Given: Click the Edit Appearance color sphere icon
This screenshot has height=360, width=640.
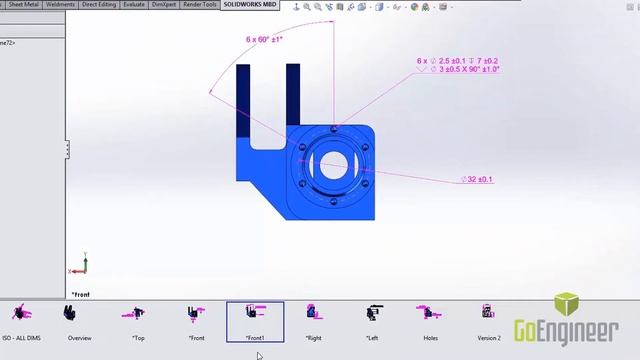Looking at the screenshot, I should point(414,7).
